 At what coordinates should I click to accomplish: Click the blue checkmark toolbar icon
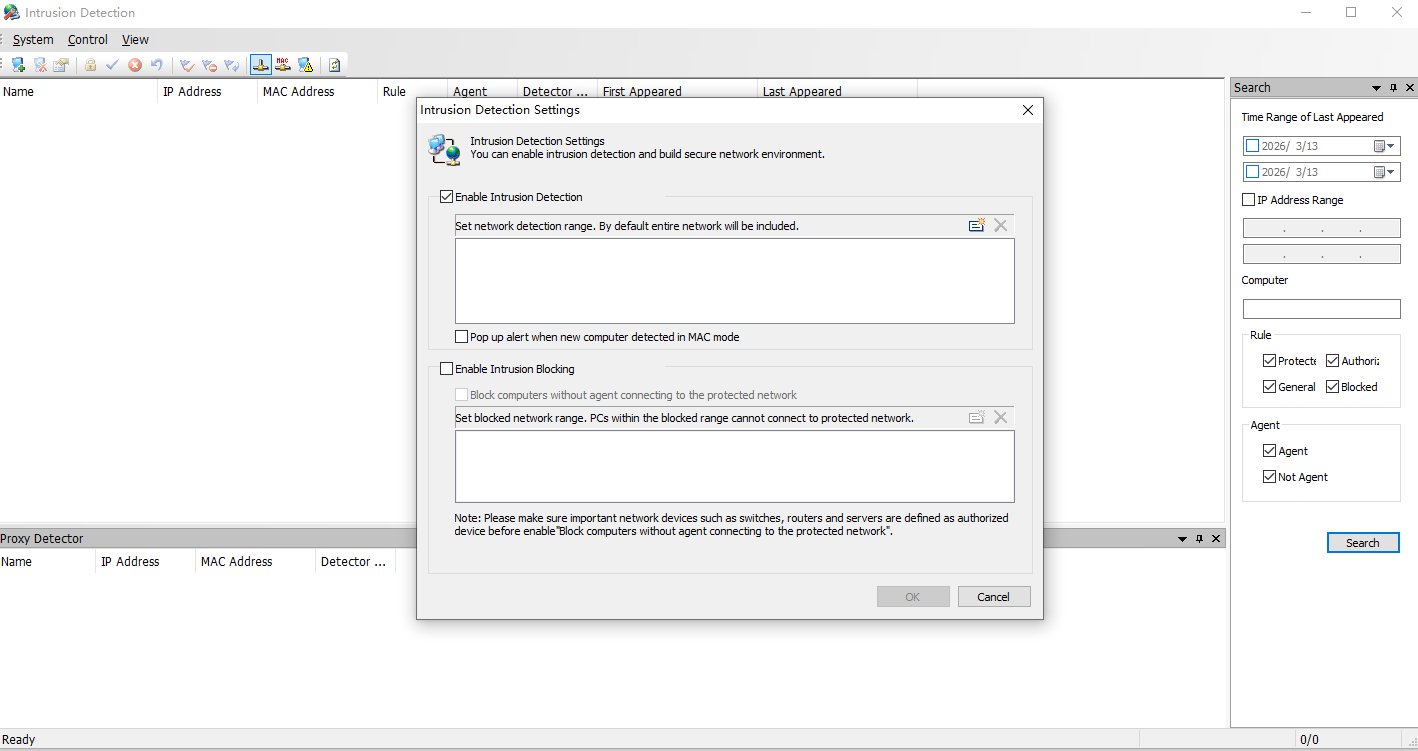[112, 65]
